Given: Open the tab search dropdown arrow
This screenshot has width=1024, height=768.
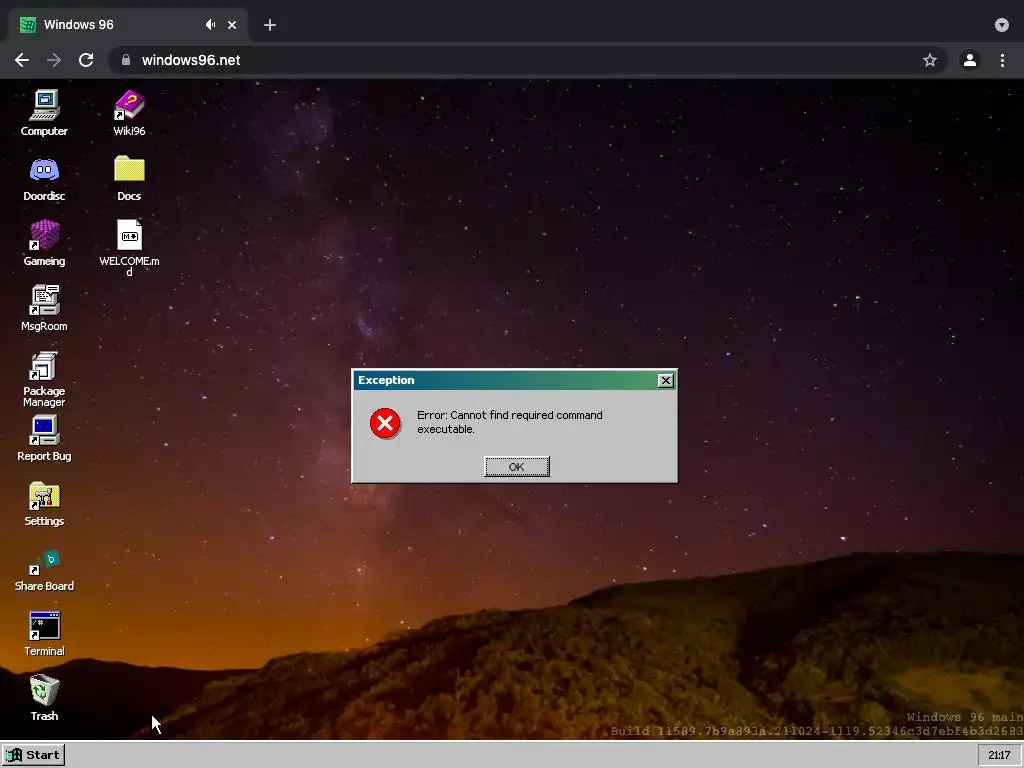Looking at the screenshot, I should pos(1002,25).
